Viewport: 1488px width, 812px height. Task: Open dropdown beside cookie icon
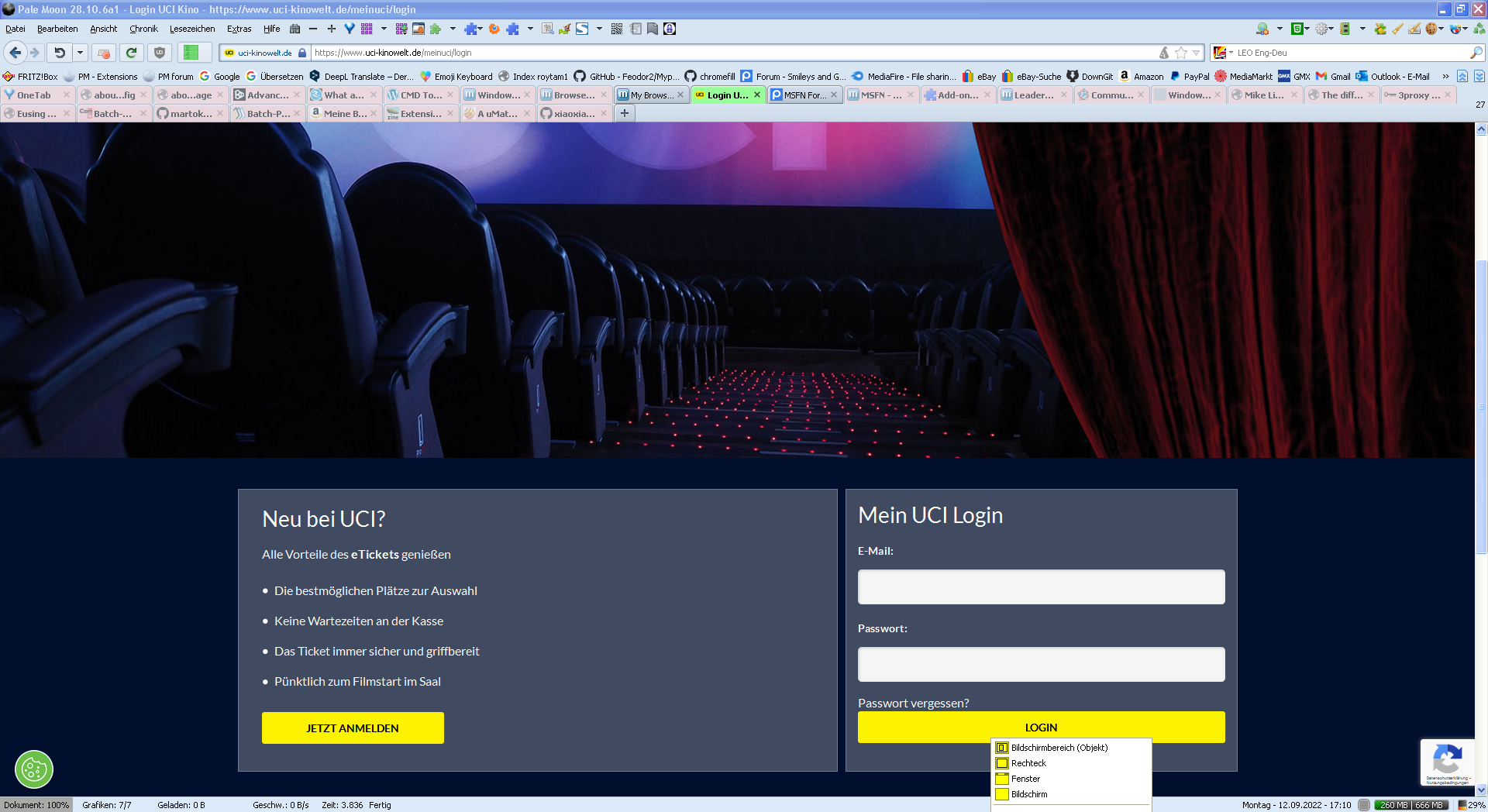pyautogui.click(x=1441, y=29)
